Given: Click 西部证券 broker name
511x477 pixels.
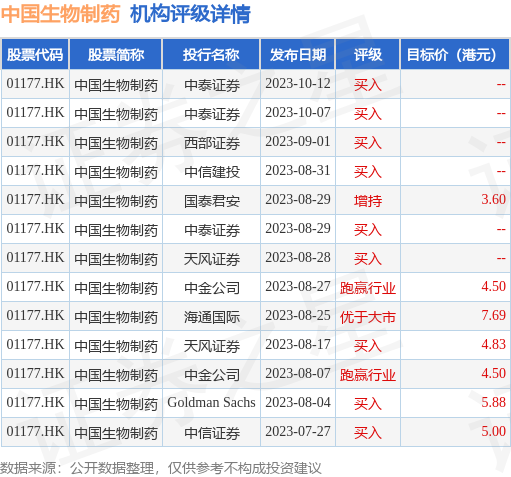Looking at the screenshot, I should point(212,143).
